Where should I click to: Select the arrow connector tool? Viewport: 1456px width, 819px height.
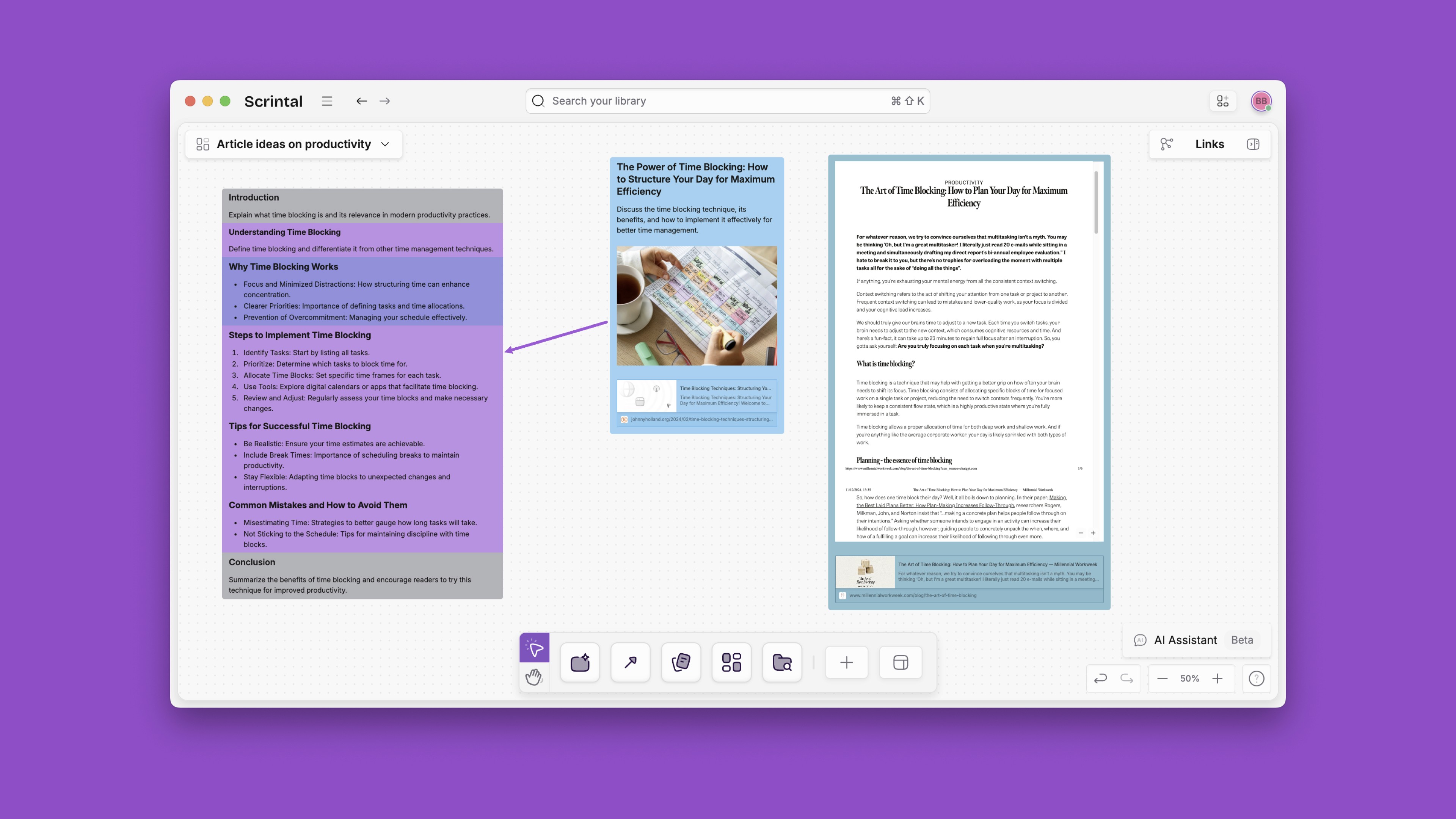pyautogui.click(x=630, y=662)
